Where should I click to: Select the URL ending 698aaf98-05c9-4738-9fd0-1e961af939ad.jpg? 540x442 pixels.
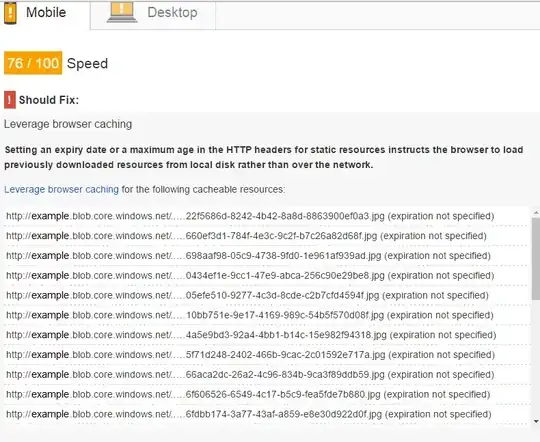pyautogui.click(x=248, y=256)
